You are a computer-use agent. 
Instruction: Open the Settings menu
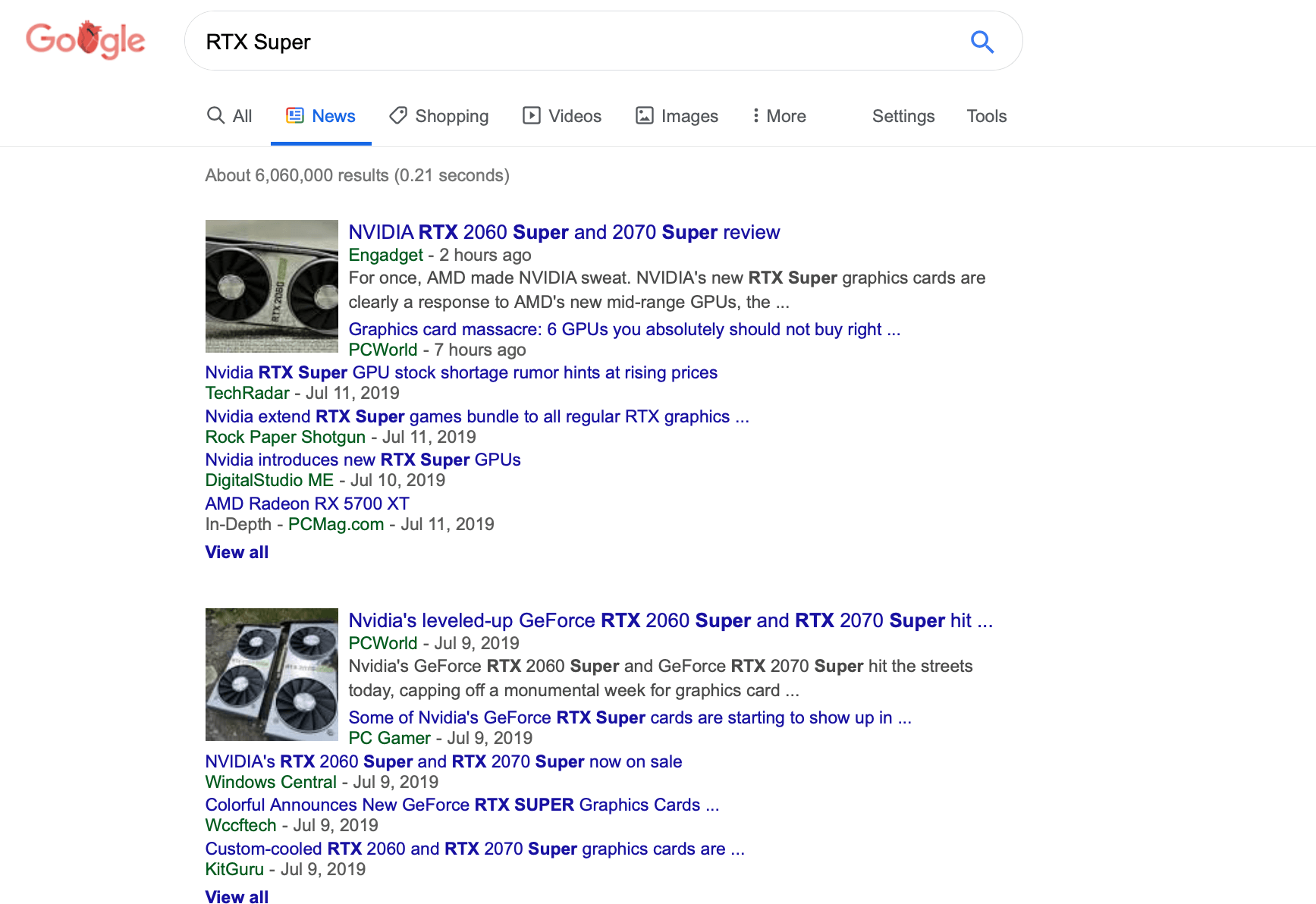pos(903,116)
